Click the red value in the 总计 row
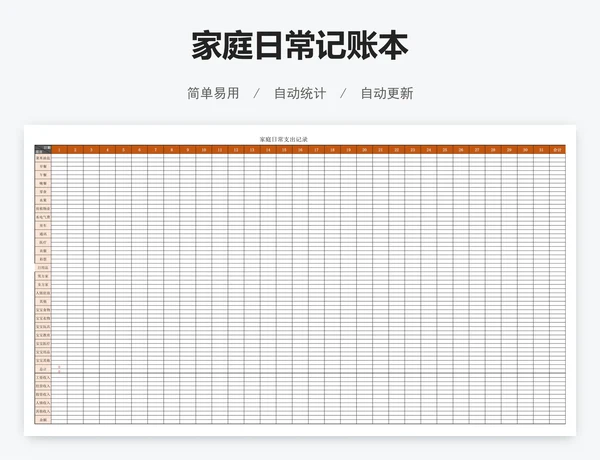This screenshot has width=600, height=460. click(59, 369)
